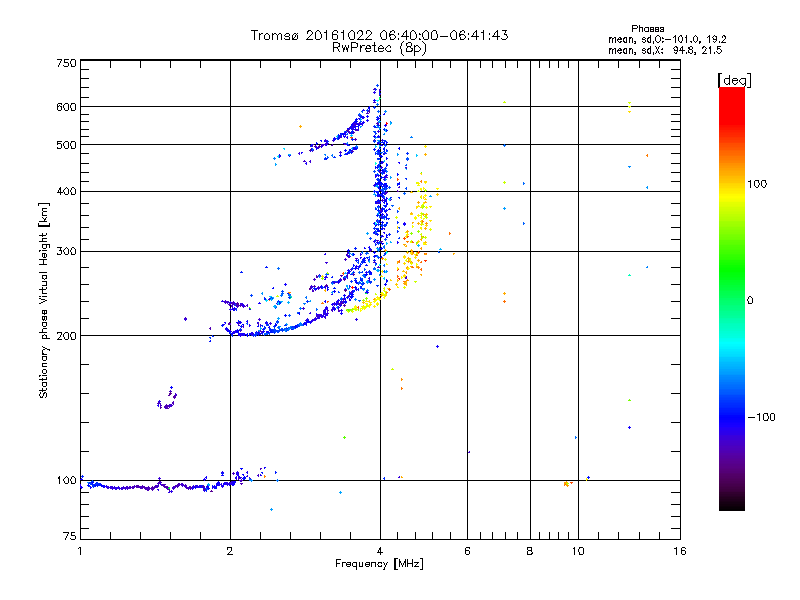Click the y-axis '200' tick label
Viewport: 800px width, 600px height.
(x=66, y=336)
